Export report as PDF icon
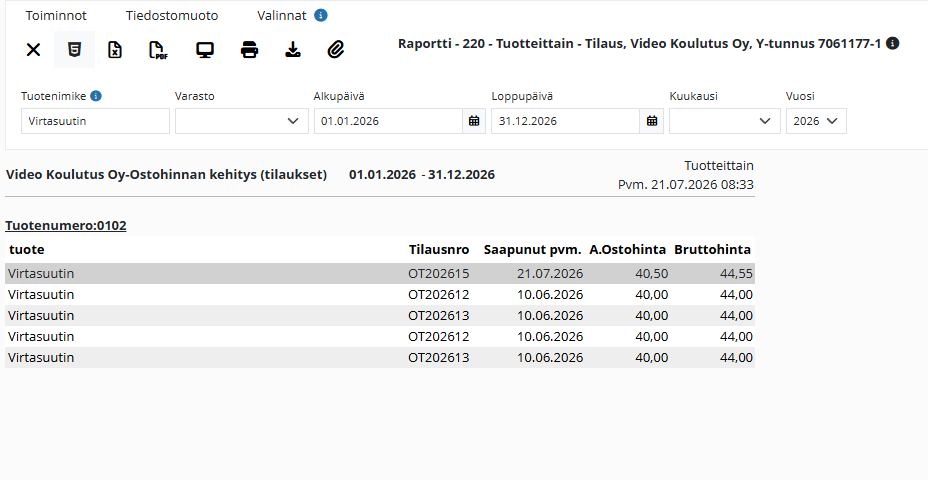The height and width of the screenshot is (480, 928). tap(158, 50)
